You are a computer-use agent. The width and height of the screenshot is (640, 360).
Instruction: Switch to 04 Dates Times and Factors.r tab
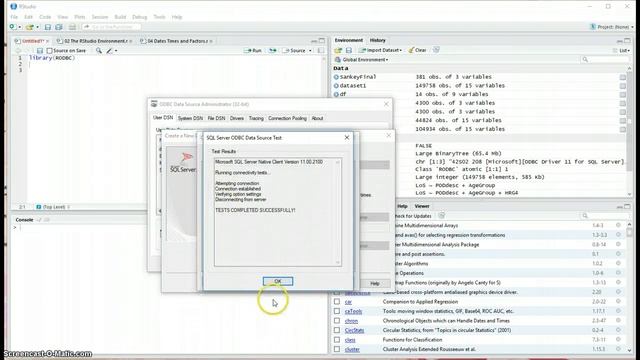pyautogui.click(x=176, y=41)
